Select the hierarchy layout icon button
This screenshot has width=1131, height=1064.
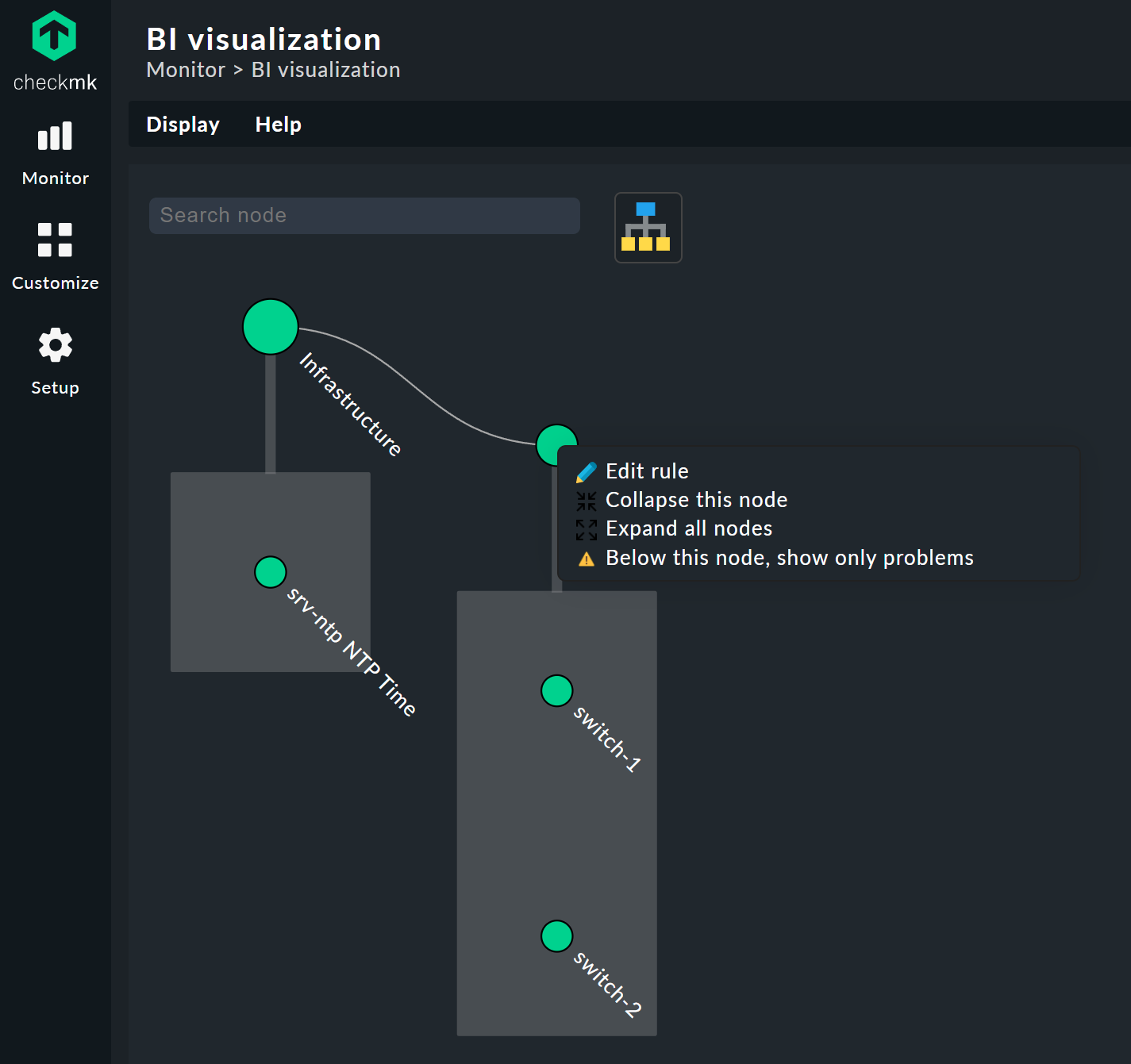[x=648, y=228]
